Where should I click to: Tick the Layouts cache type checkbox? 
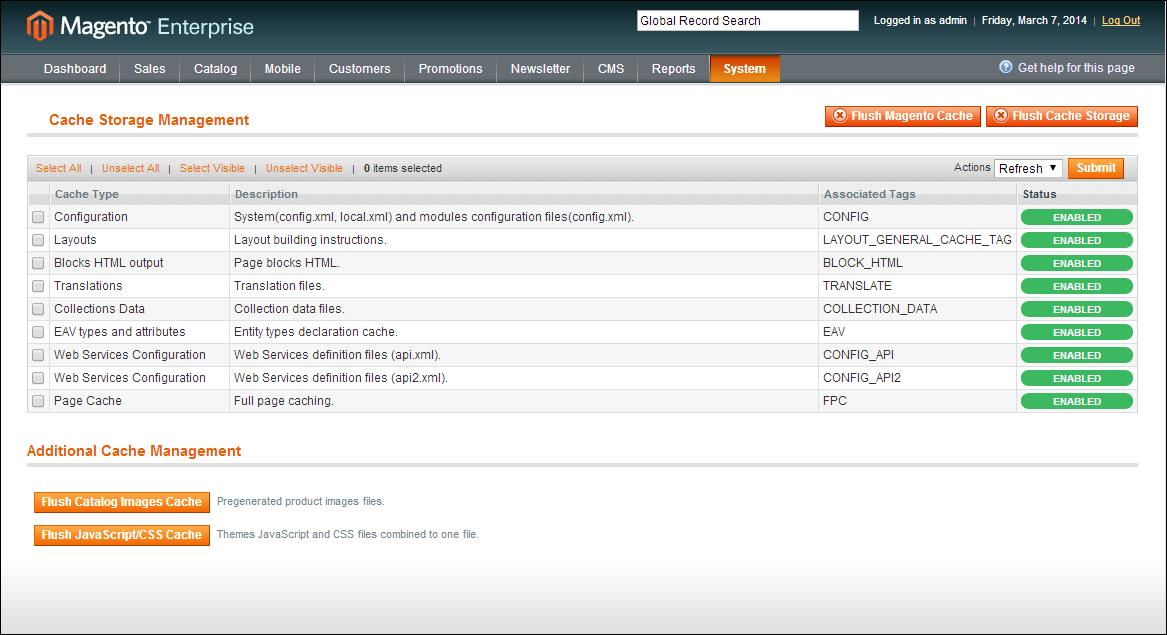(38, 240)
